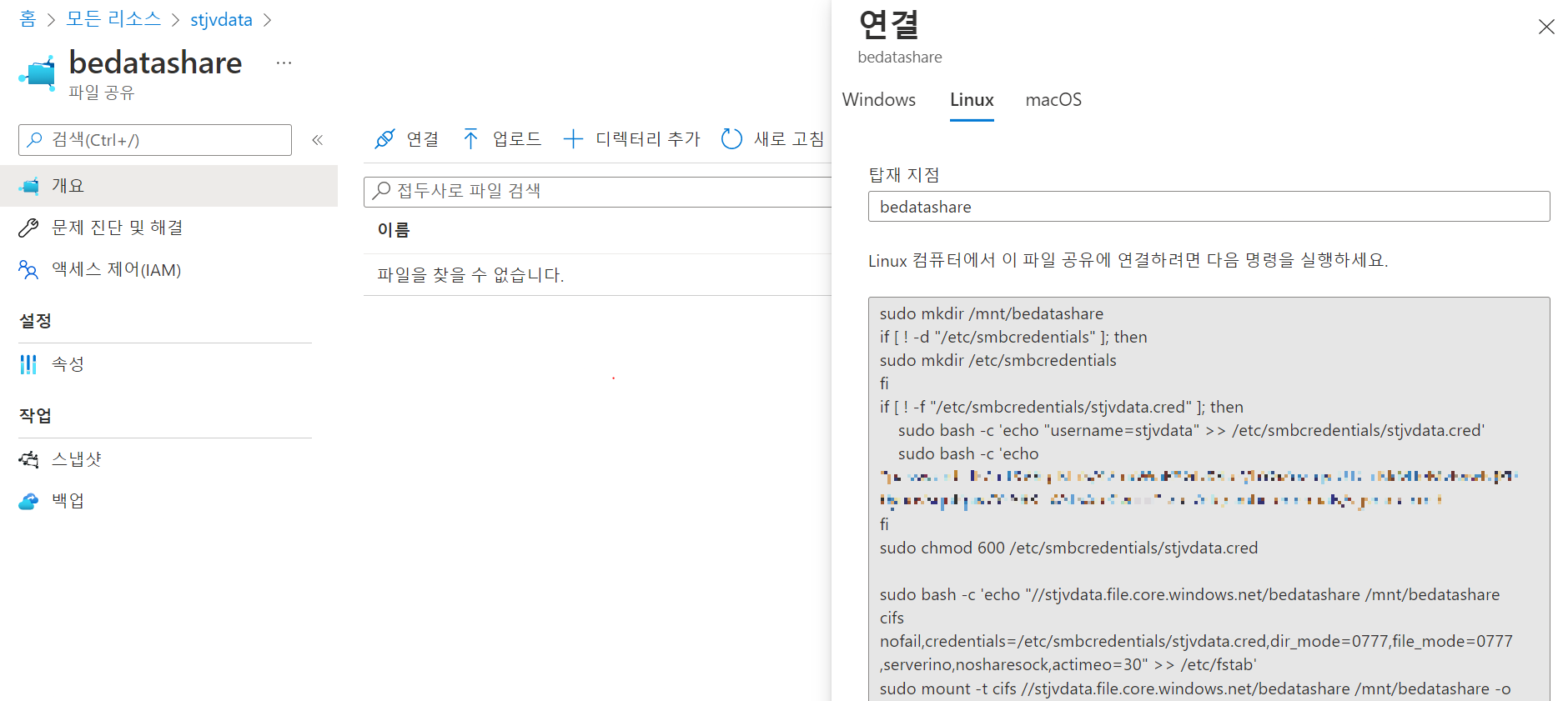Switch to the Windows tab
The height and width of the screenshot is (701, 1568).
879,100
